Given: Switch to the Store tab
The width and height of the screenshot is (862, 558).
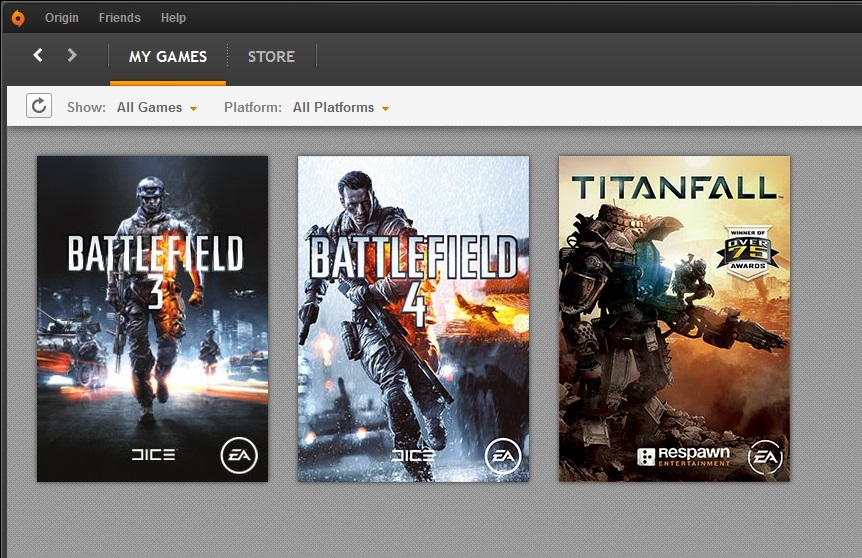Looking at the screenshot, I should pos(271,56).
